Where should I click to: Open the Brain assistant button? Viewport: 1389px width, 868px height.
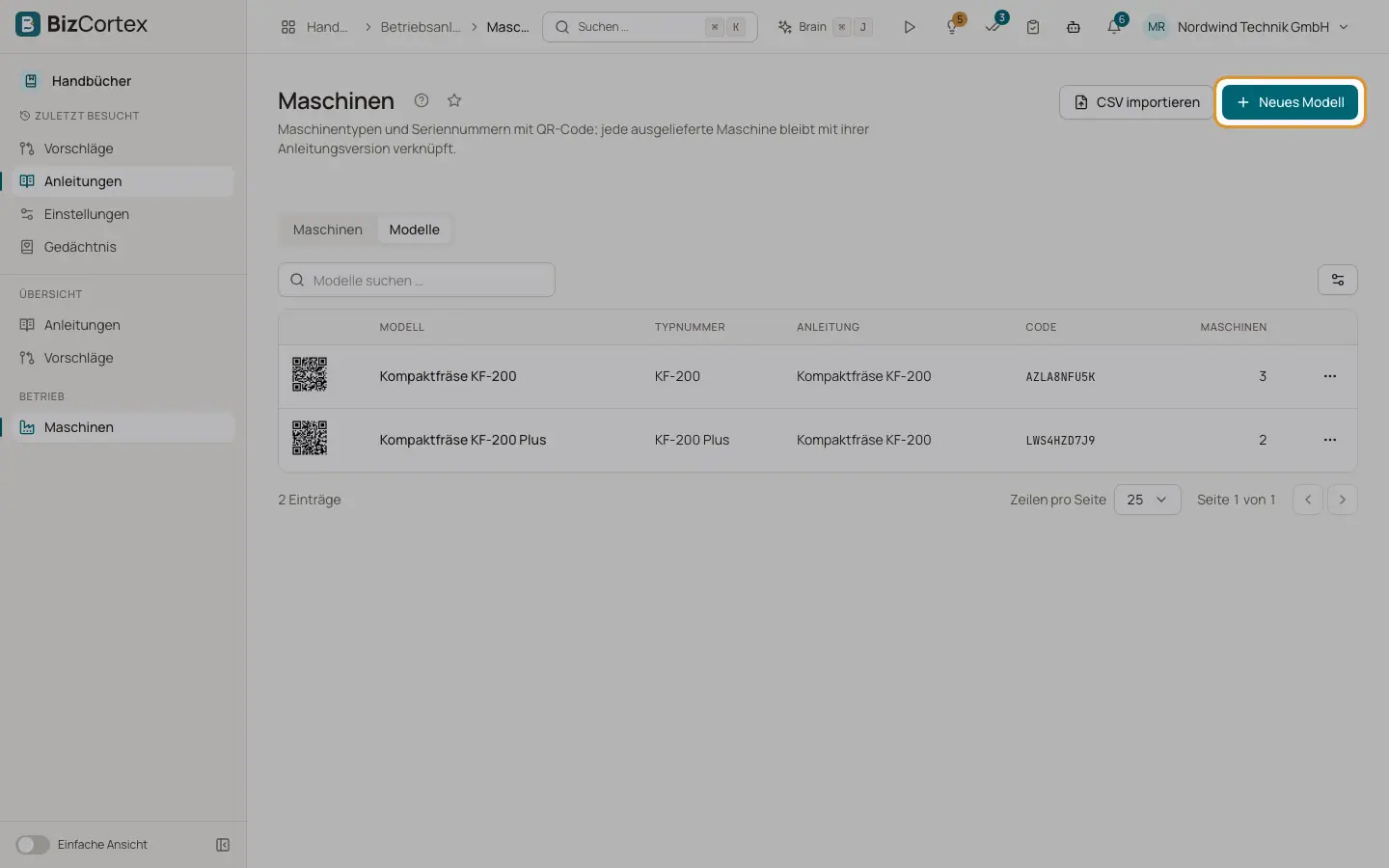(x=825, y=27)
